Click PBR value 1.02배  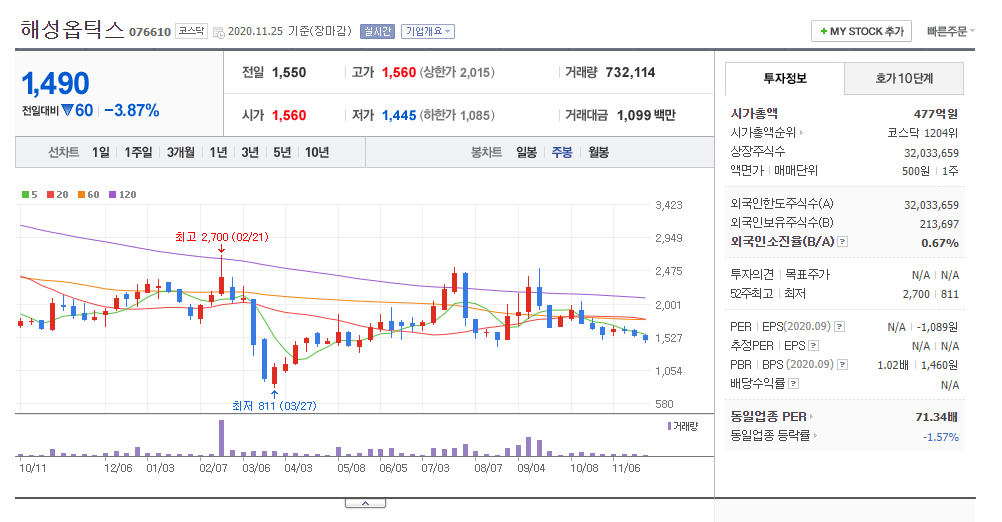pos(893,365)
